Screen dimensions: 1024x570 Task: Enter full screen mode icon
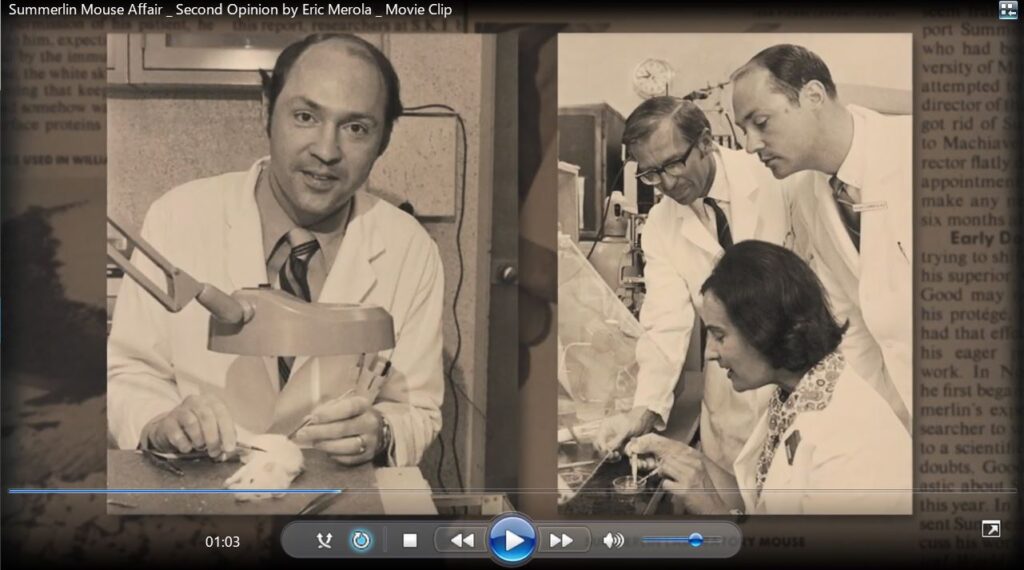point(991,529)
